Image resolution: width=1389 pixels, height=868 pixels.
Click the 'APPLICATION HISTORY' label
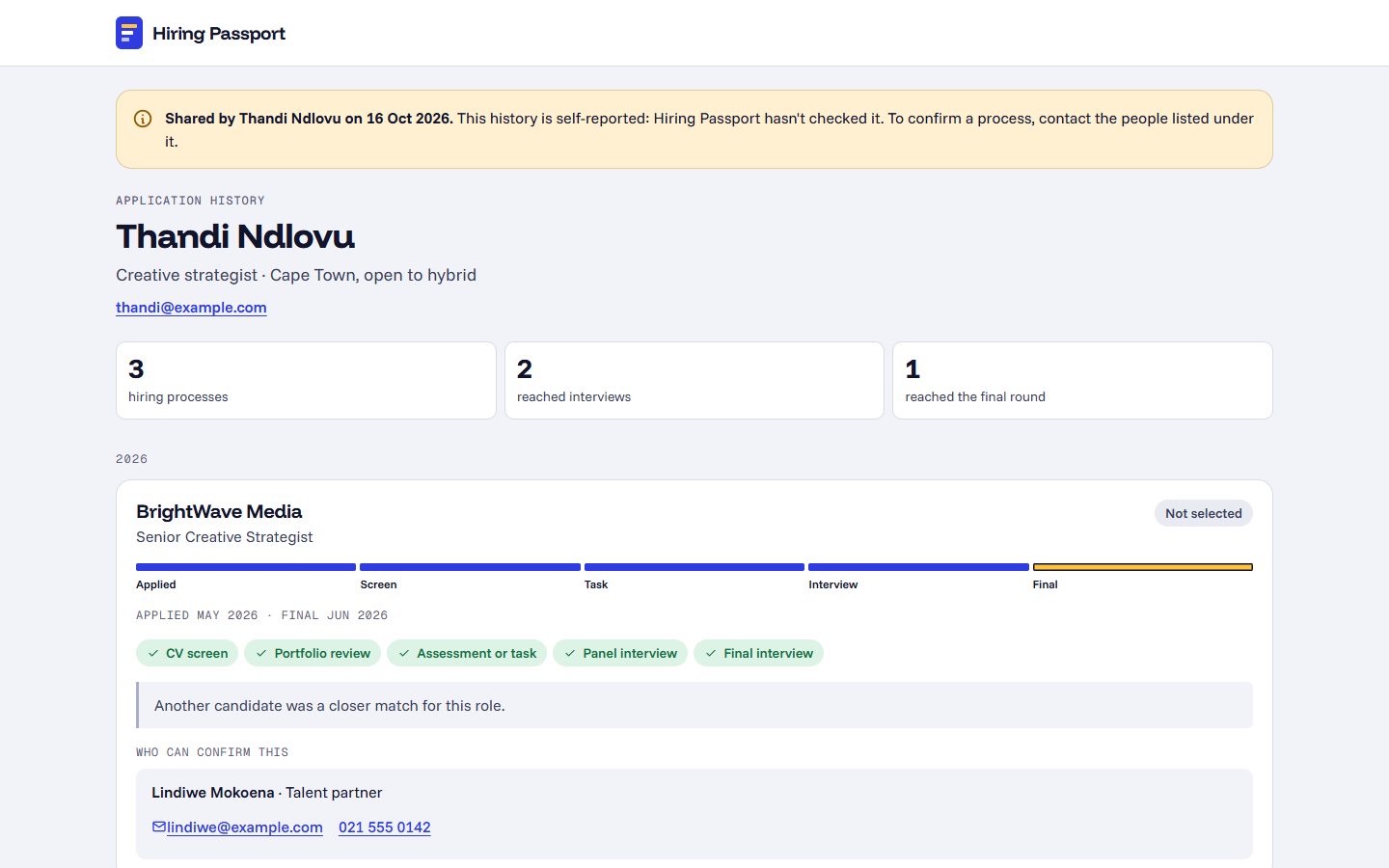coord(190,201)
